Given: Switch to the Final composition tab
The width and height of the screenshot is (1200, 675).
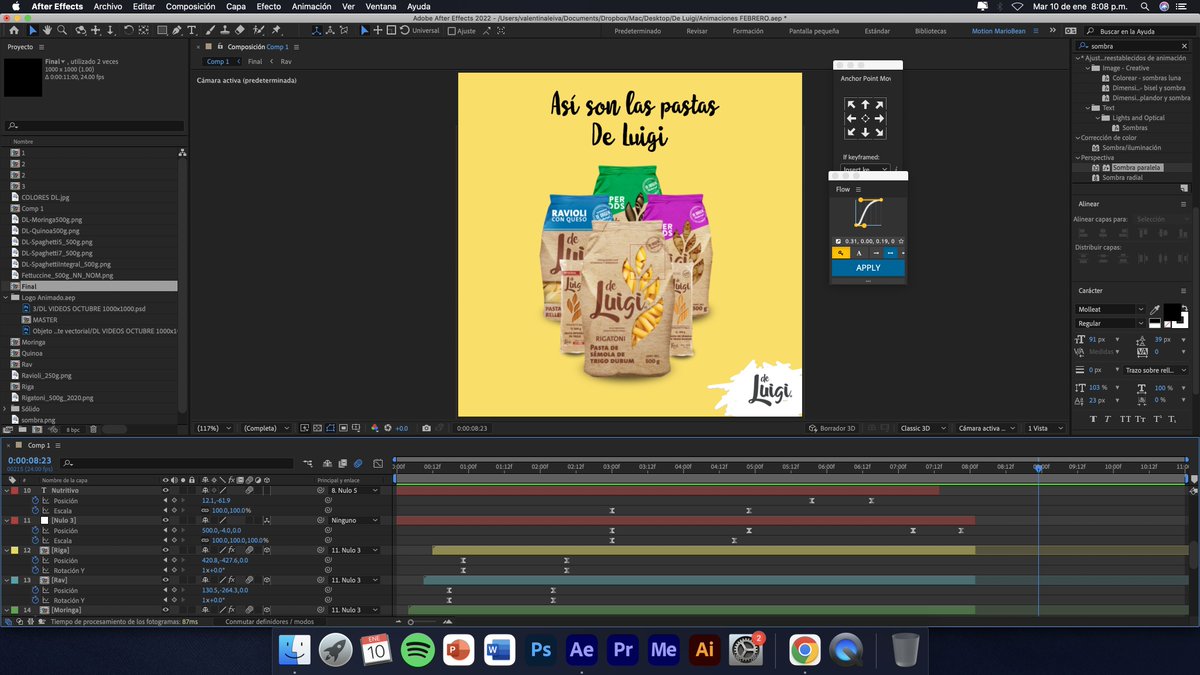Looking at the screenshot, I should tap(253, 60).
